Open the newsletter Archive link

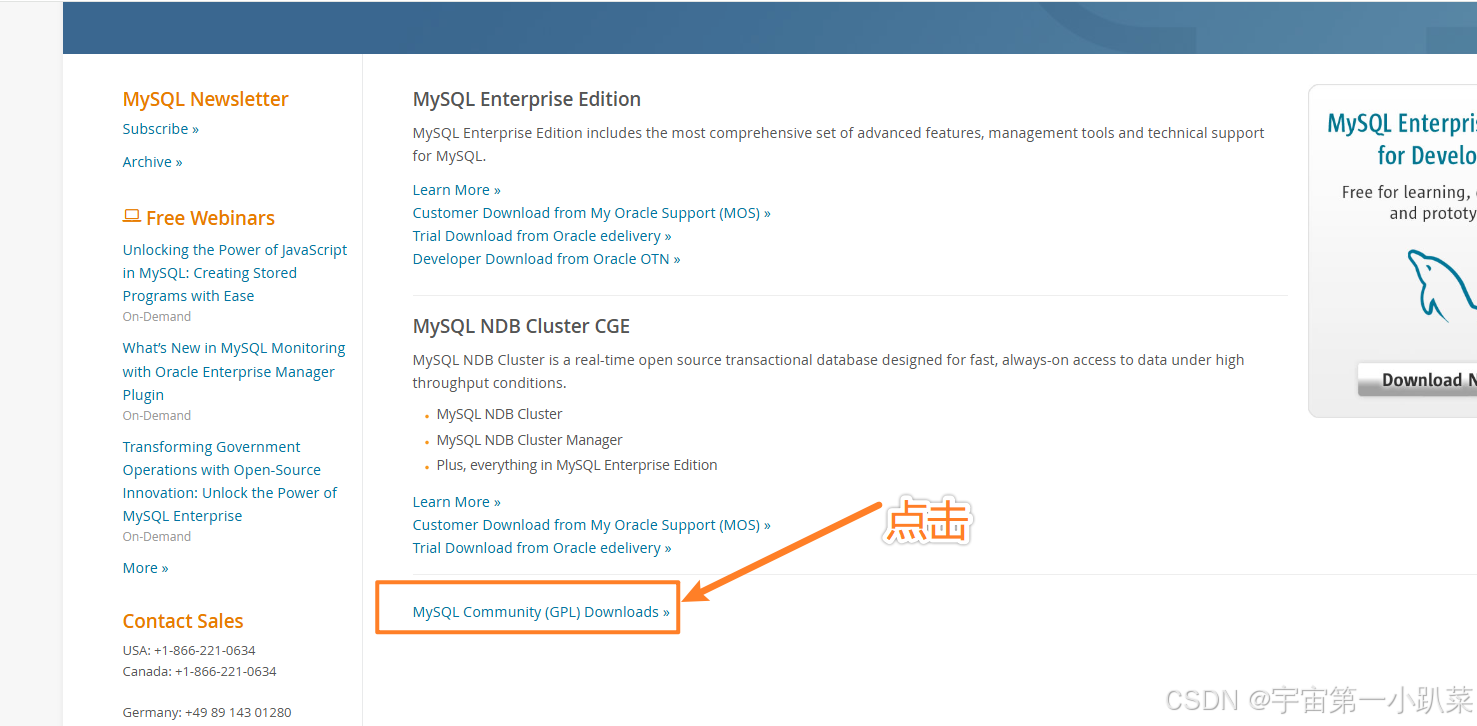(153, 162)
